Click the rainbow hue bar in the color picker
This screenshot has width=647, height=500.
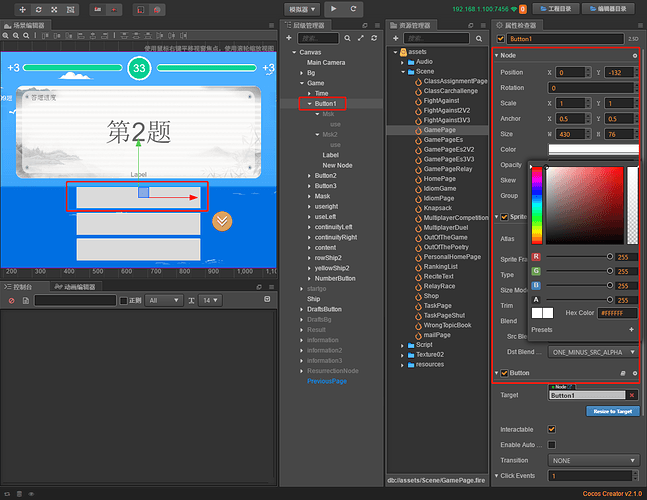pos(537,205)
